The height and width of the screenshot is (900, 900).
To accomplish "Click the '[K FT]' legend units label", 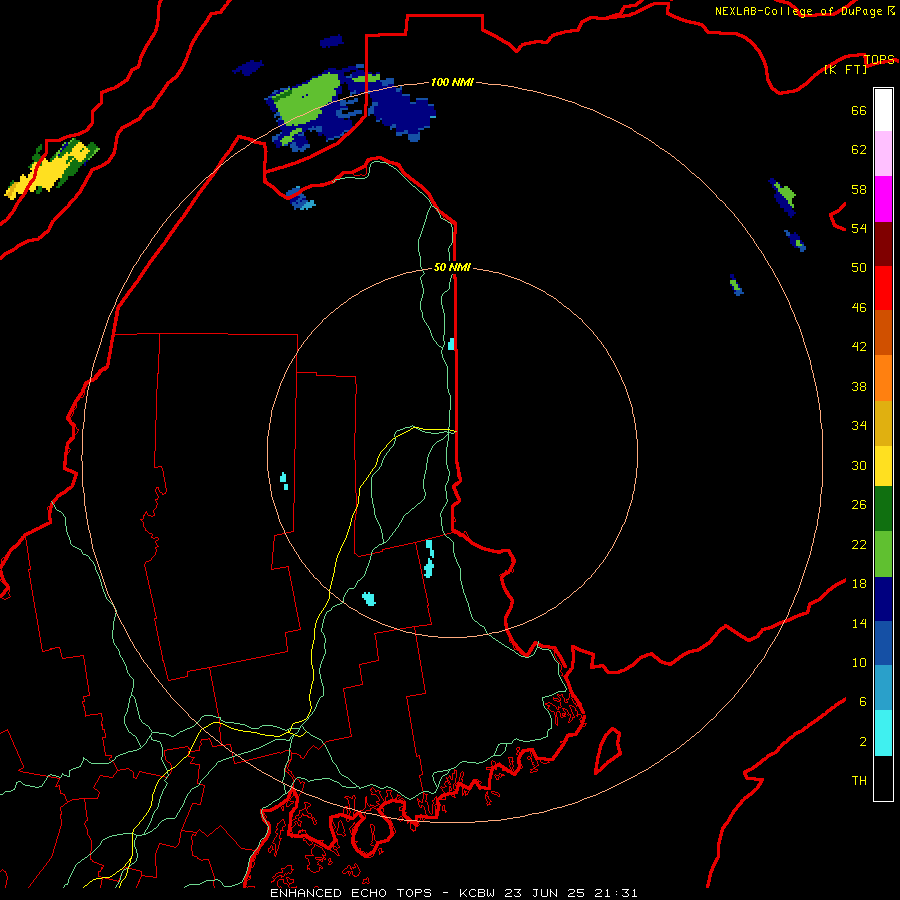I will (845, 69).
